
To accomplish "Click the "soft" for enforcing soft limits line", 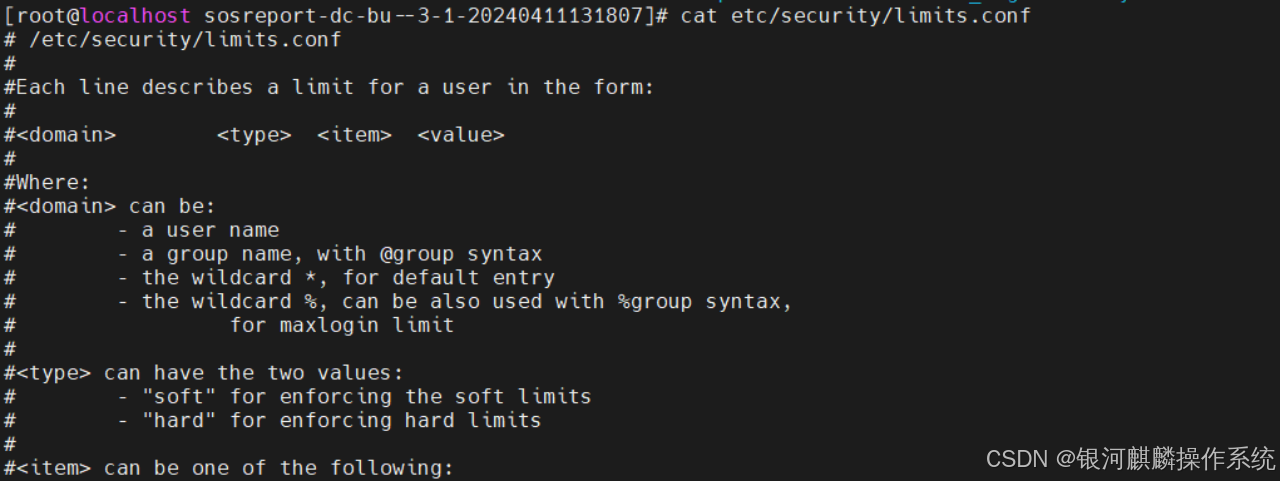I will [x=366, y=396].
